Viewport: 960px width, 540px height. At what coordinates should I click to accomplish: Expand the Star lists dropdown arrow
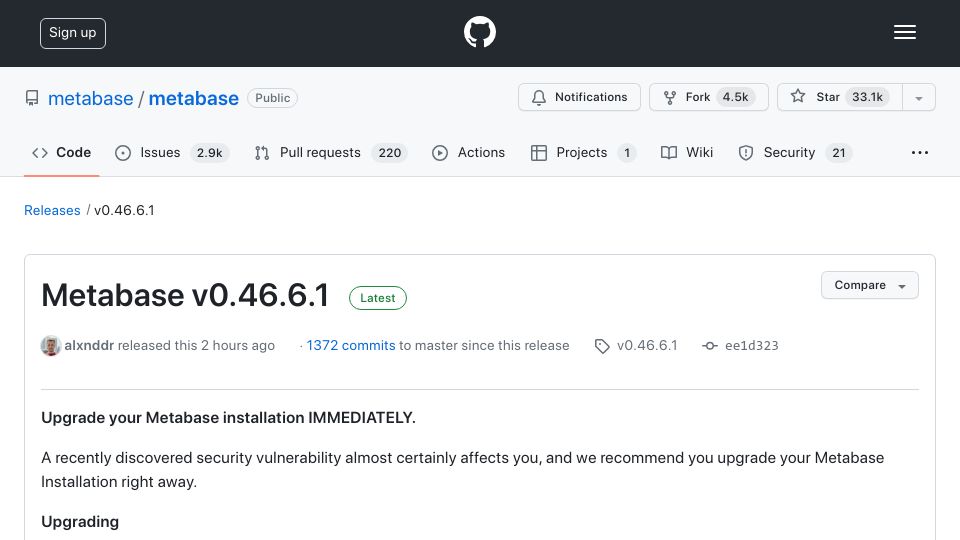coord(918,98)
